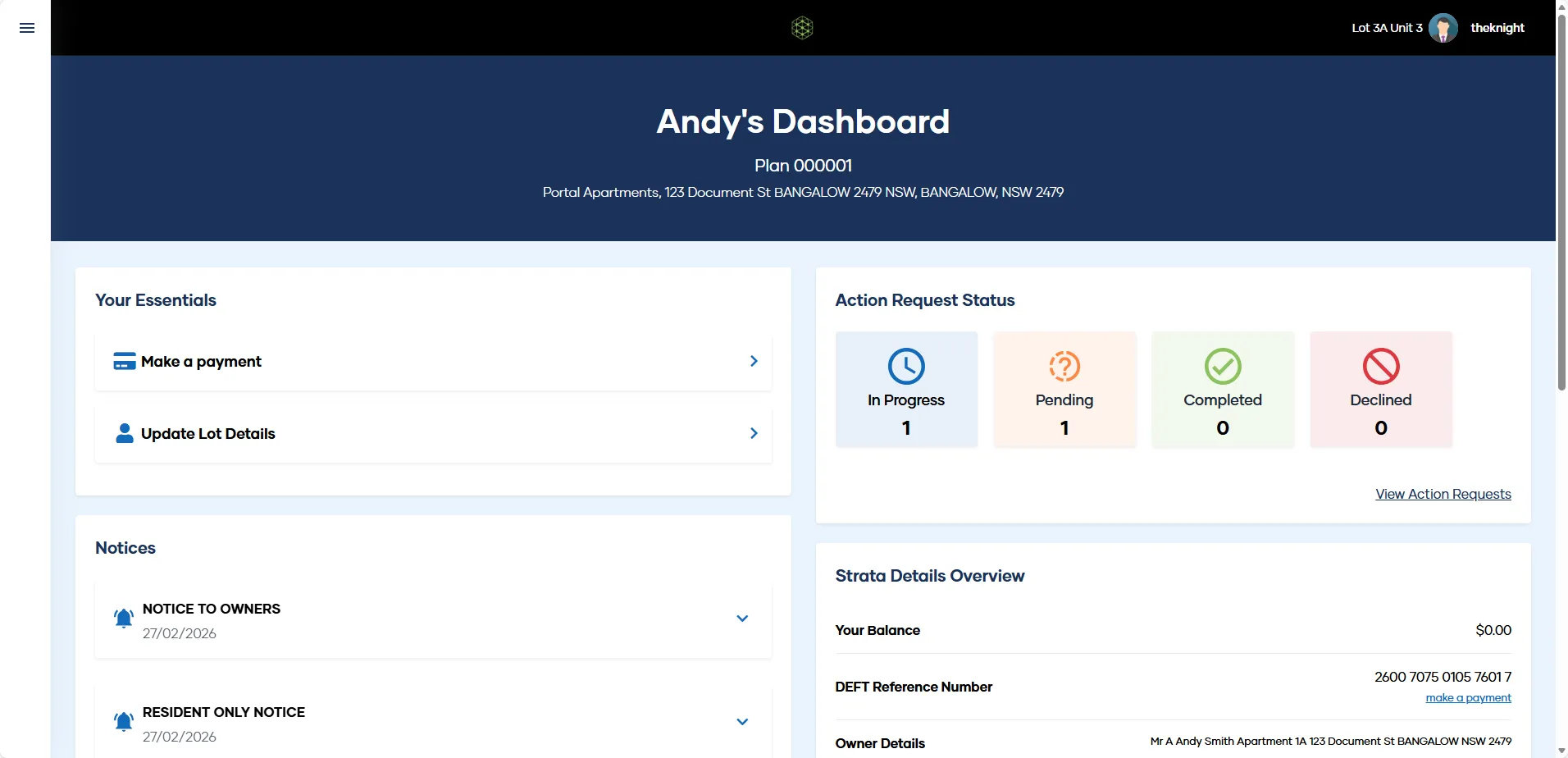Click the $0.00 balance value
This screenshot has width=1568, height=758.
(1493, 630)
